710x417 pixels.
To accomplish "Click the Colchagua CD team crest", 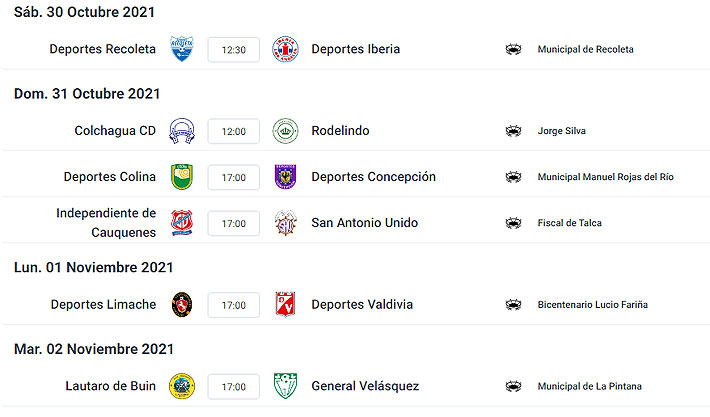I will [181, 131].
